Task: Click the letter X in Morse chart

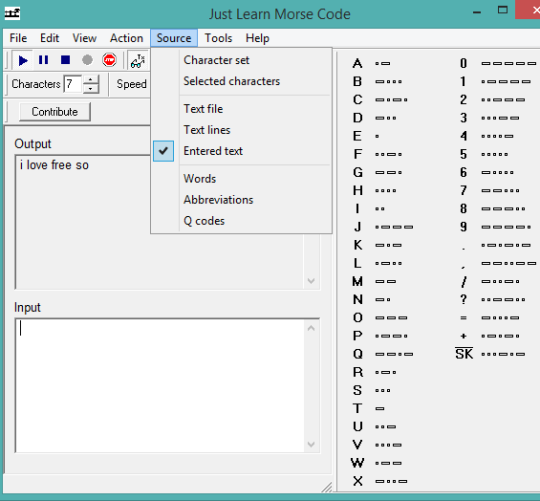Action: tap(357, 481)
